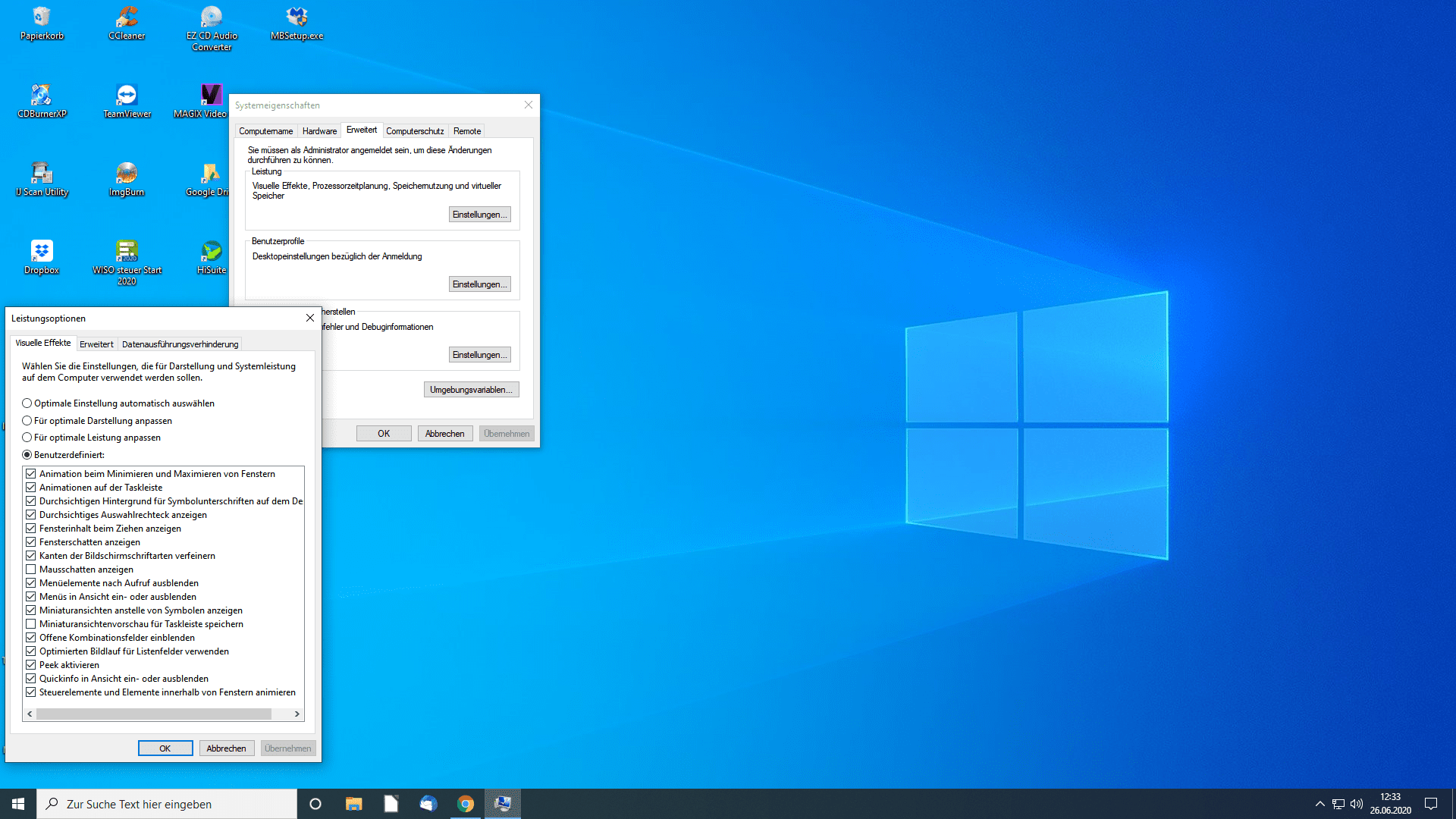The height and width of the screenshot is (819, 1456).
Task: Open Google Chrome from the taskbar
Action: pyautogui.click(x=466, y=804)
